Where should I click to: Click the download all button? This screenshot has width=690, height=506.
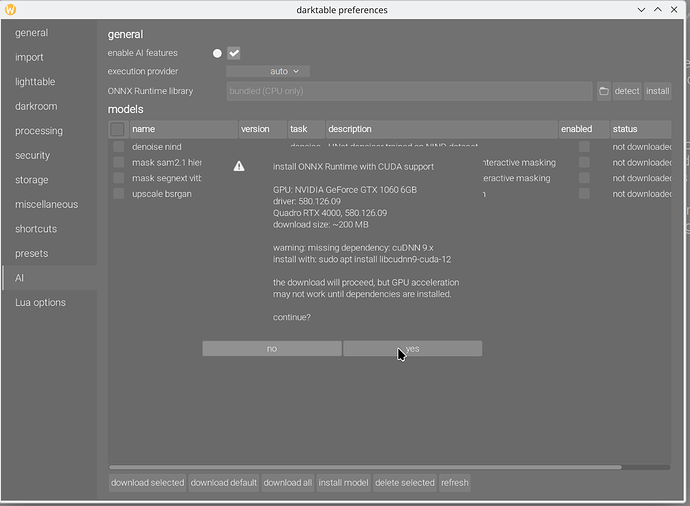point(287,482)
